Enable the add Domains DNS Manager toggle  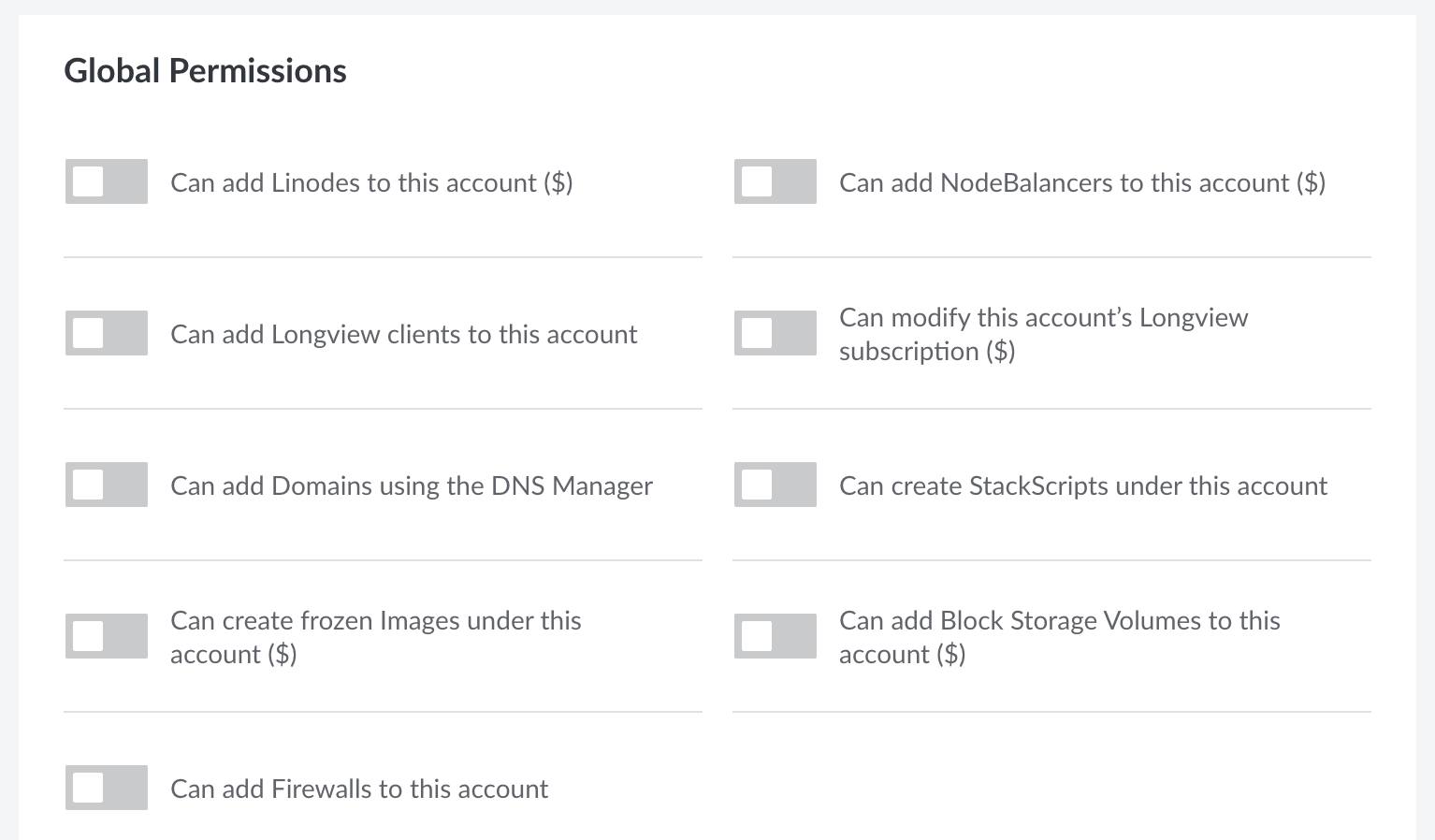pos(106,485)
